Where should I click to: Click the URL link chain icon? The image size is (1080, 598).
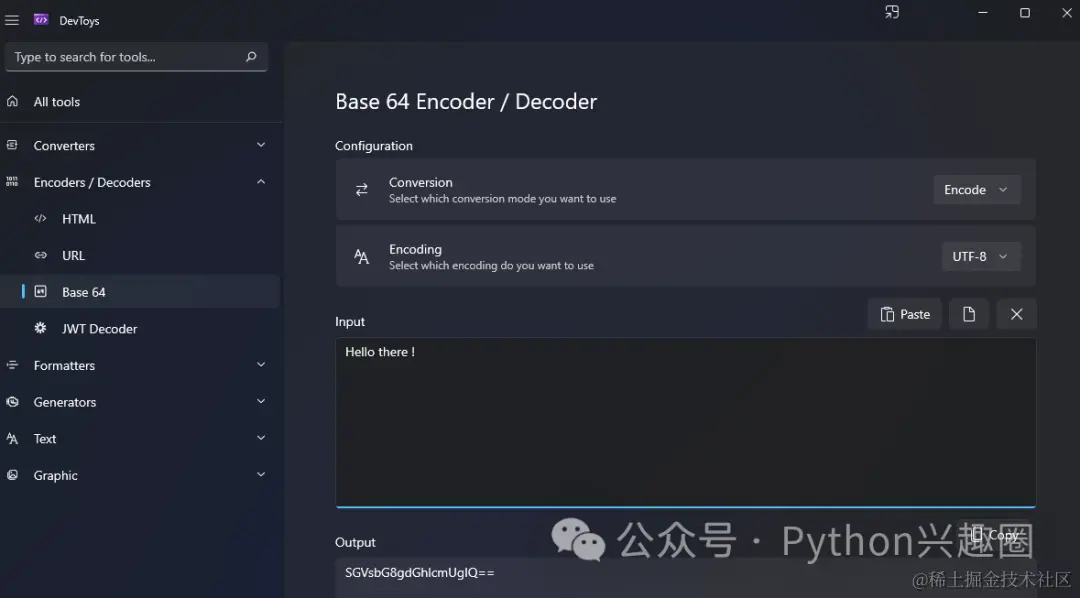pyautogui.click(x=41, y=255)
